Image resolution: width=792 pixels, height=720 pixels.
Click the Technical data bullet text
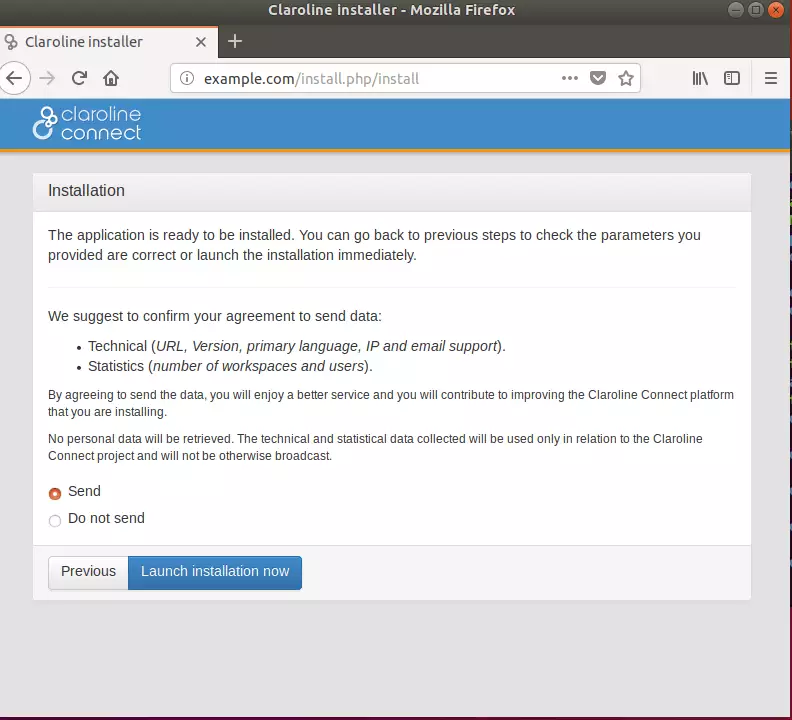point(297,346)
